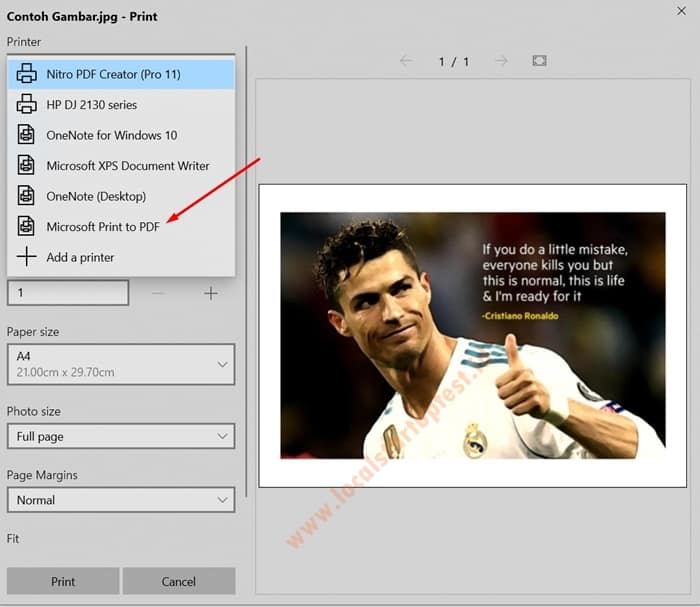Choose Add a printer entry
This screenshot has height=607, width=700.
[x=121, y=257]
